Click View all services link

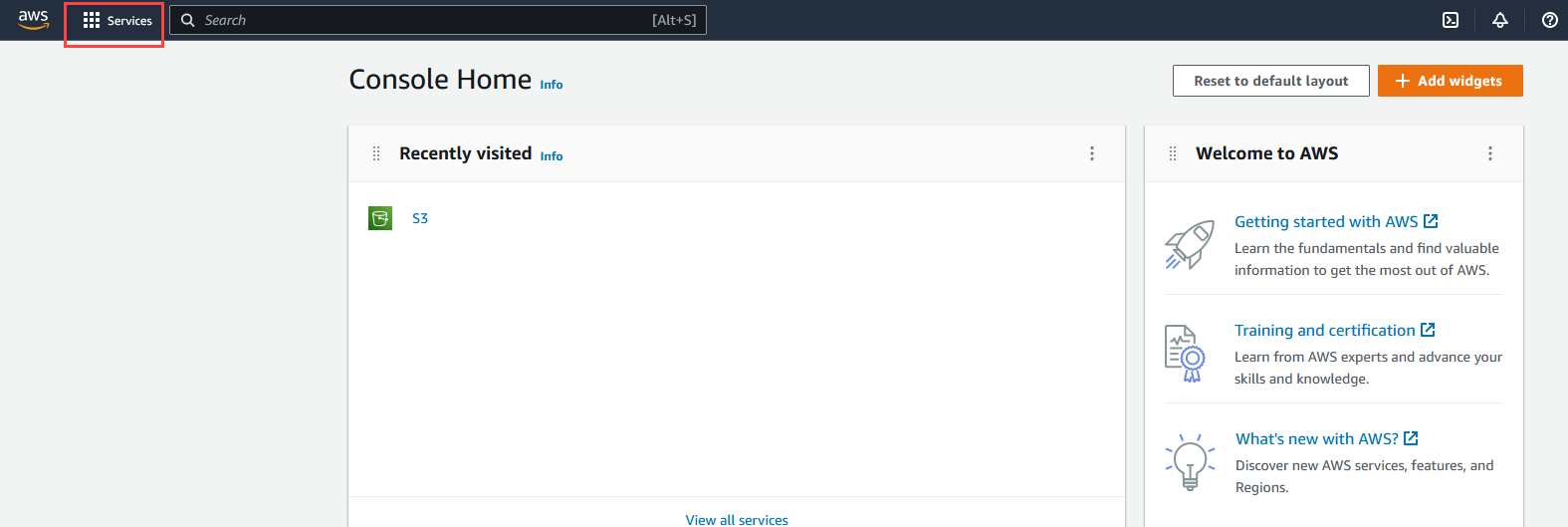point(737,520)
